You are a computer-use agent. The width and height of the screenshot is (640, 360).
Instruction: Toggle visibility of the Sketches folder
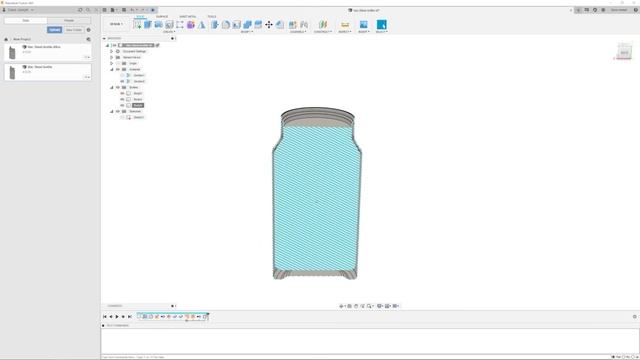tap(118, 111)
